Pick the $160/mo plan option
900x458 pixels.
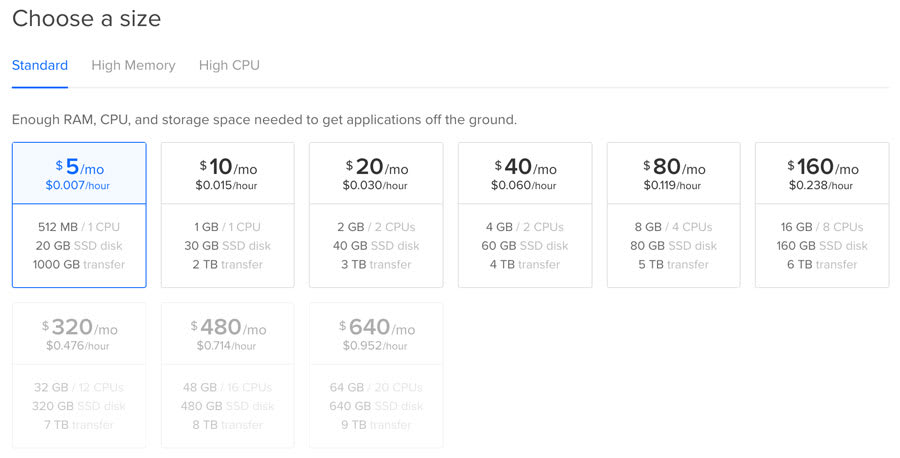point(822,215)
